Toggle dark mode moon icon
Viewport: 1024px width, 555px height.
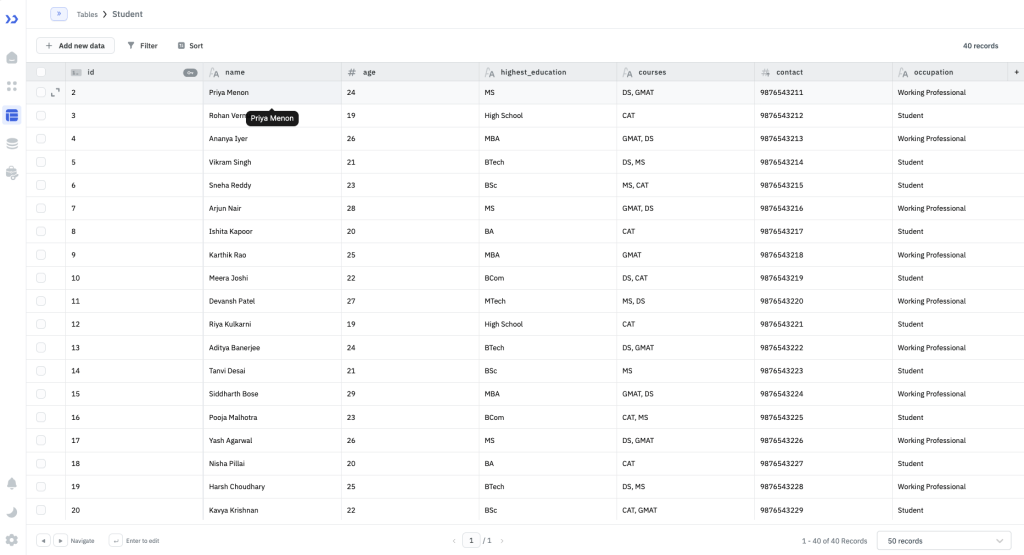pyautogui.click(x=12, y=513)
